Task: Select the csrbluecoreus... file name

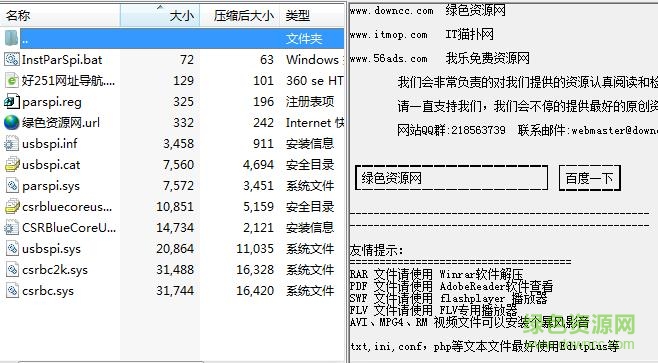Action: point(67,206)
